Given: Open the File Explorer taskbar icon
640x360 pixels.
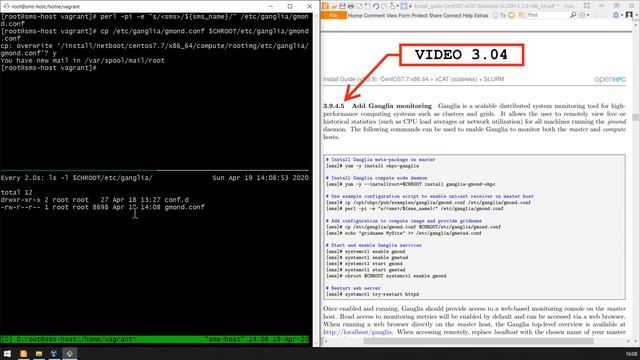Looking at the screenshot, I should pos(39,353).
